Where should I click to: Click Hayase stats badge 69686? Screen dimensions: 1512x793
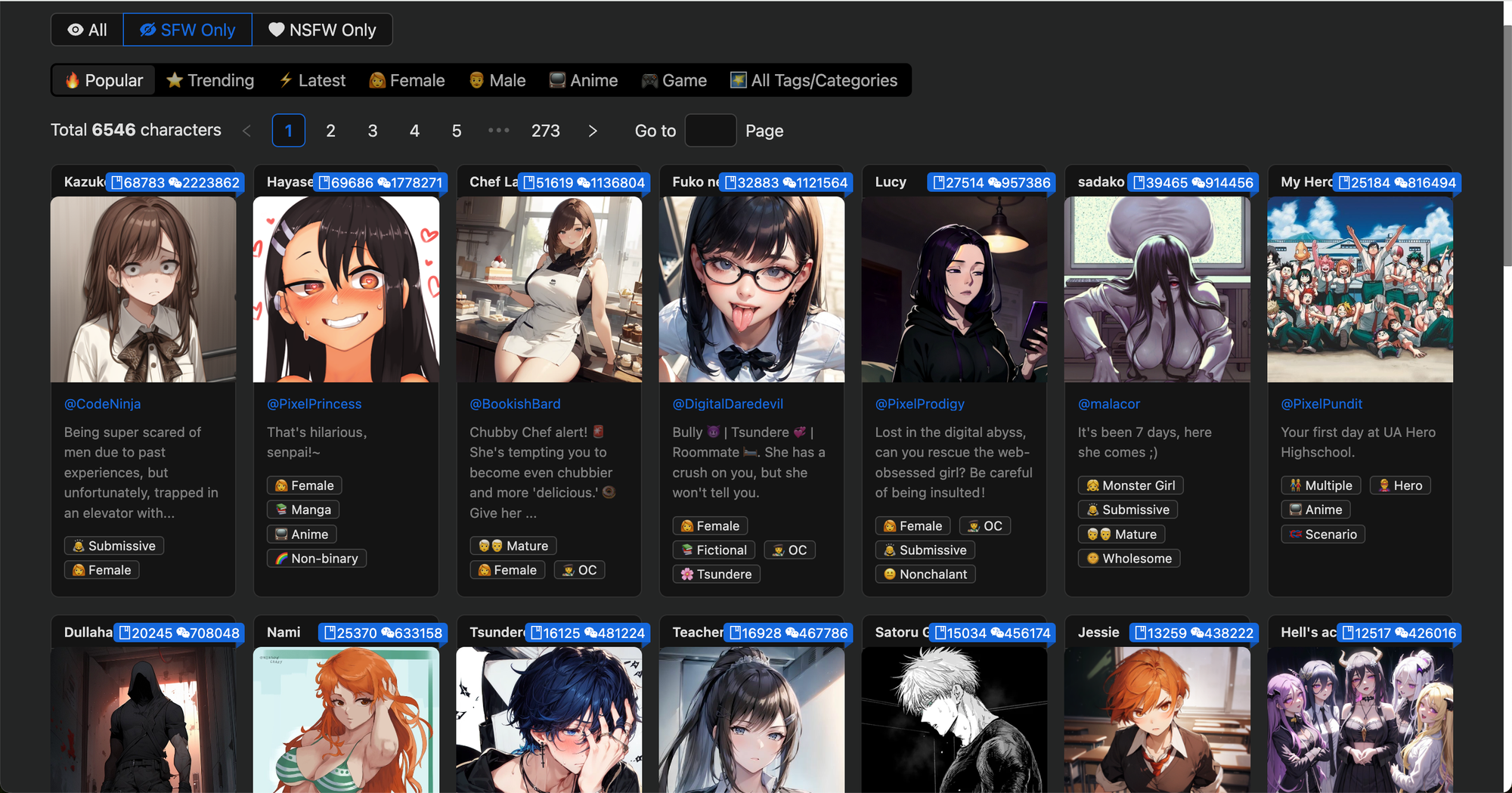point(380,182)
